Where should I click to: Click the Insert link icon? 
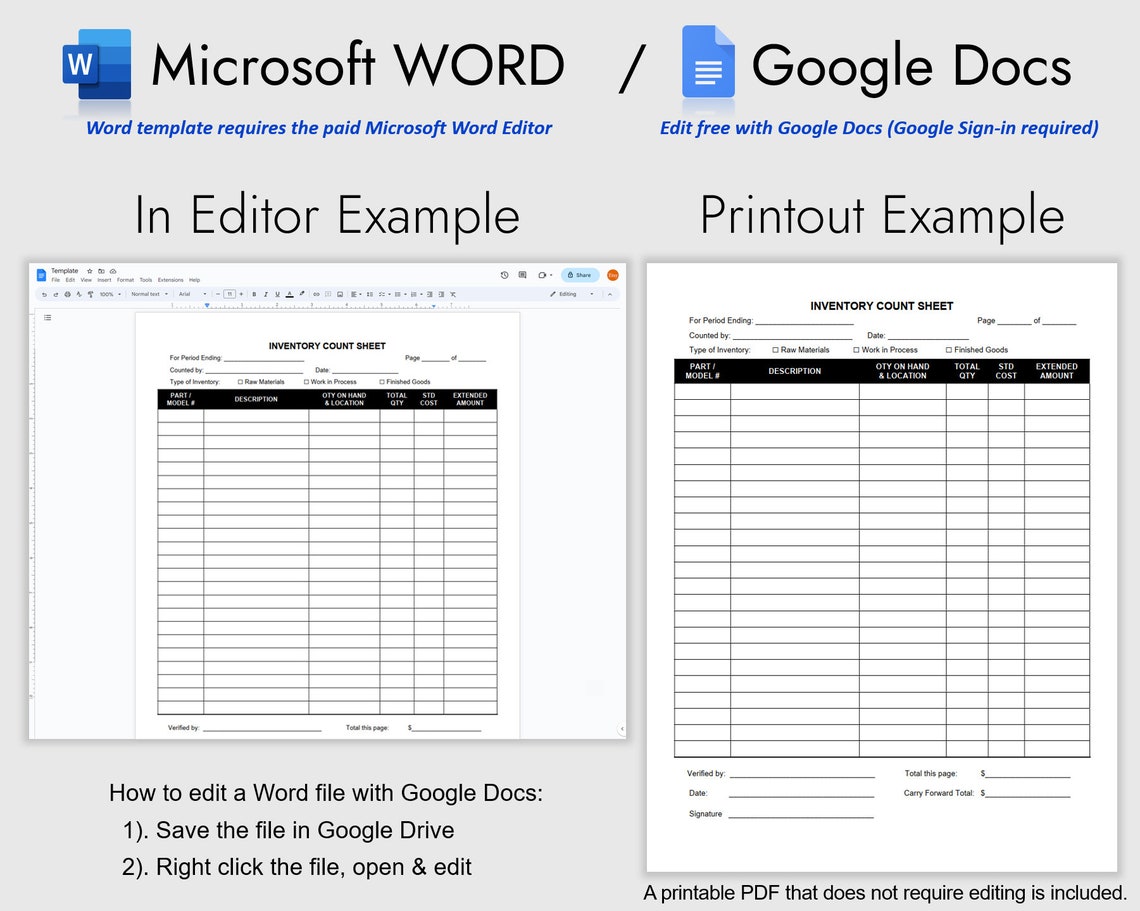coord(316,294)
